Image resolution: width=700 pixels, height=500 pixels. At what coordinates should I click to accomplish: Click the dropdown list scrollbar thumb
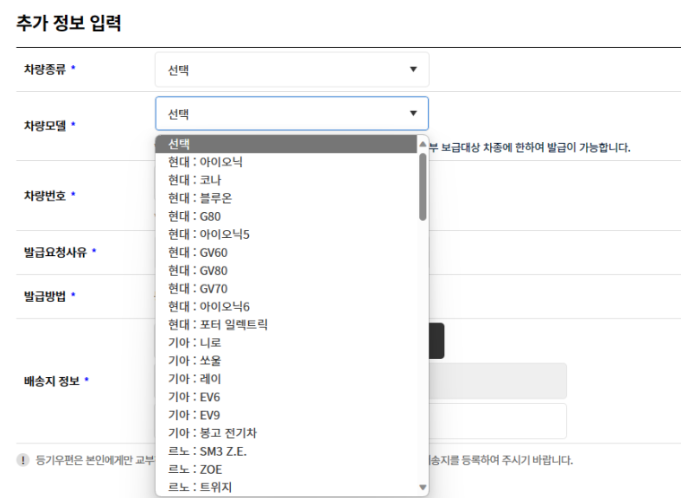tap(422, 187)
